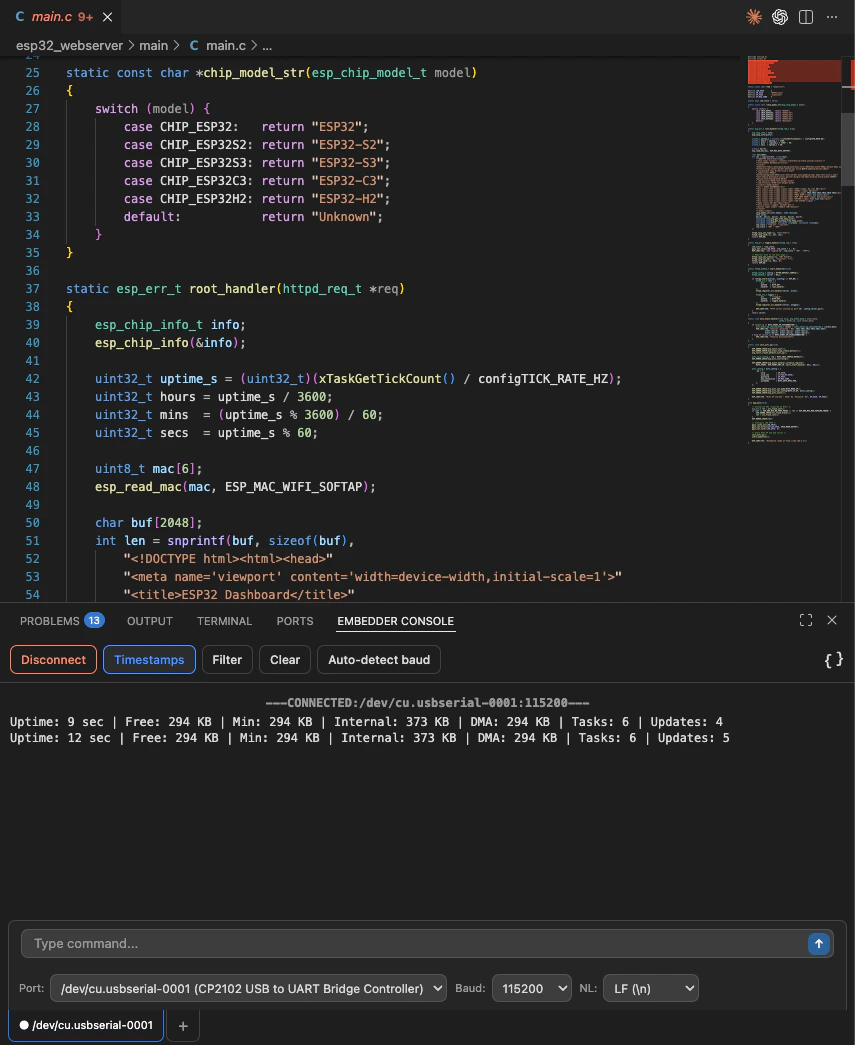The width and height of the screenshot is (855, 1045).
Task: Click the orange starburst extension icon
Action: (x=753, y=17)
